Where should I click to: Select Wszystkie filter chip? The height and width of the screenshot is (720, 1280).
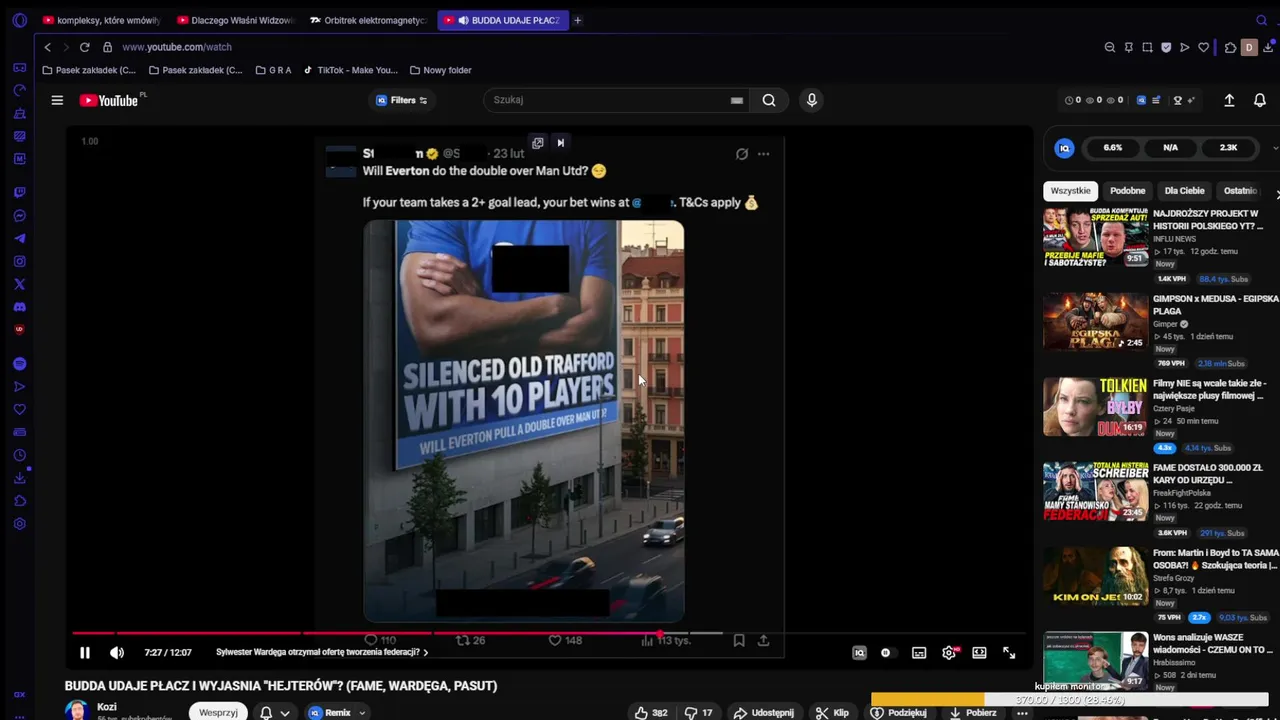pos(1070,191)
